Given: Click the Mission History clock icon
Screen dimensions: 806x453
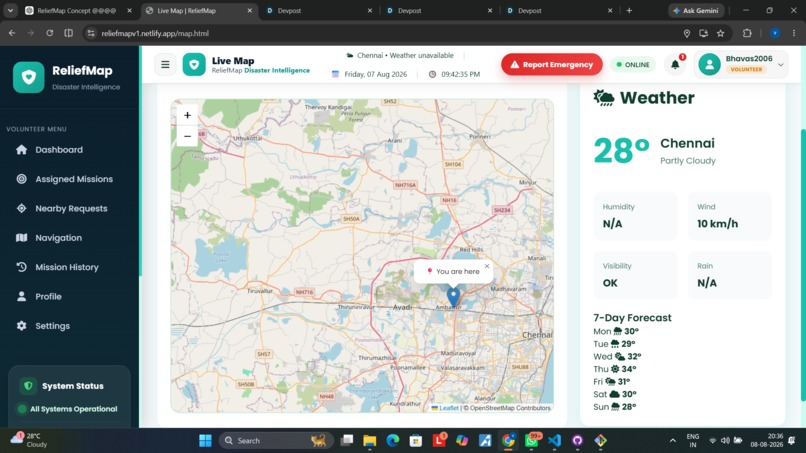Looking at the screenshot, I should pyautogui.click(x=22, y=267).
